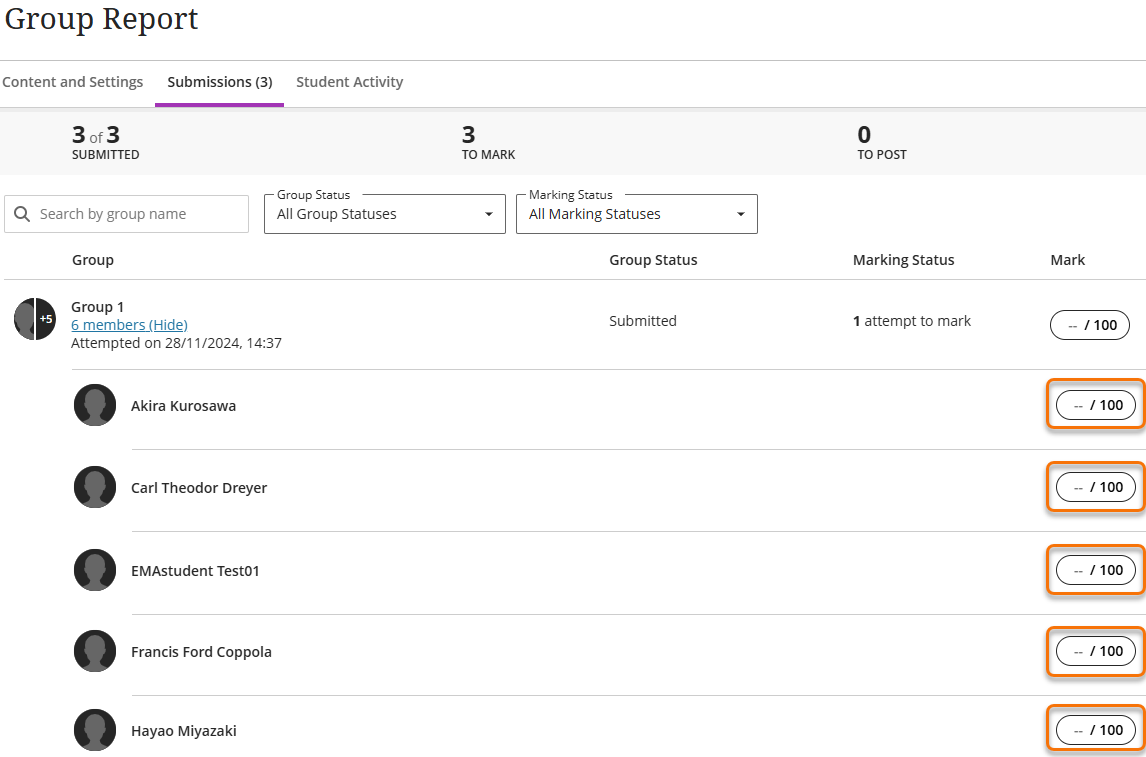Click the search magnifier icon
1146x757 pixels.
point(22,214)
